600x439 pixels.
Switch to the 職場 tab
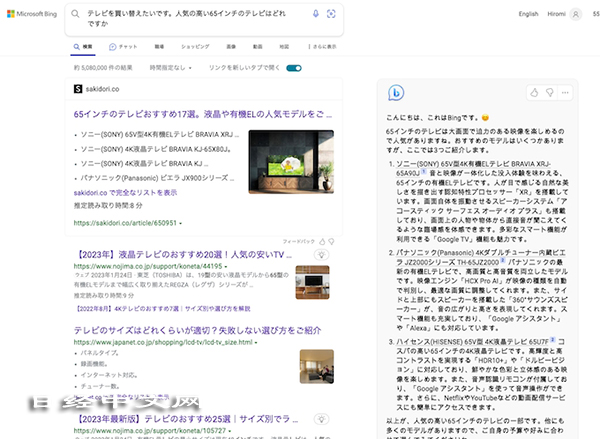[x=159, y=47]
